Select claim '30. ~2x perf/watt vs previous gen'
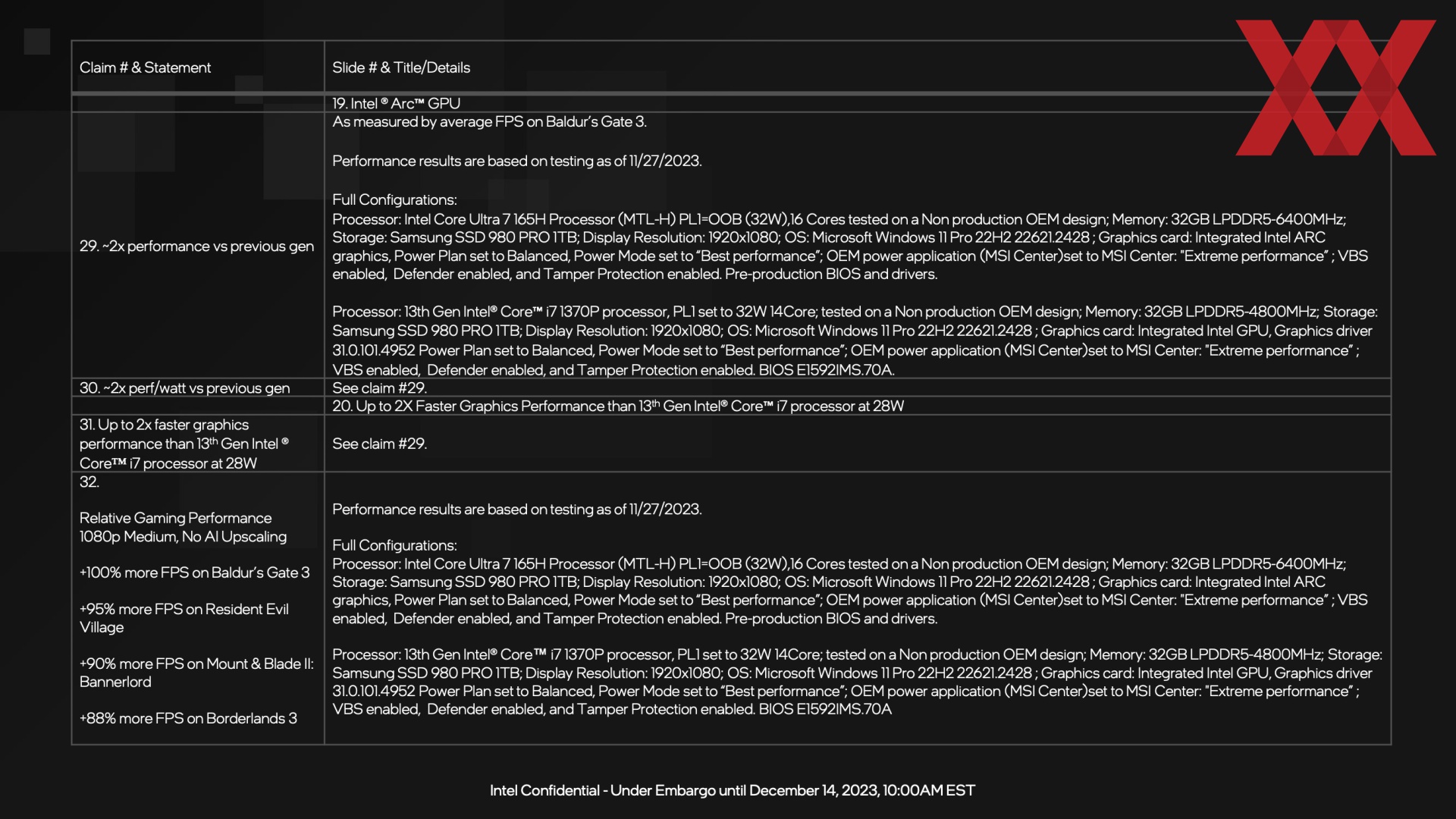This screenshot has width=1456, height=819. tap(184, 388)
